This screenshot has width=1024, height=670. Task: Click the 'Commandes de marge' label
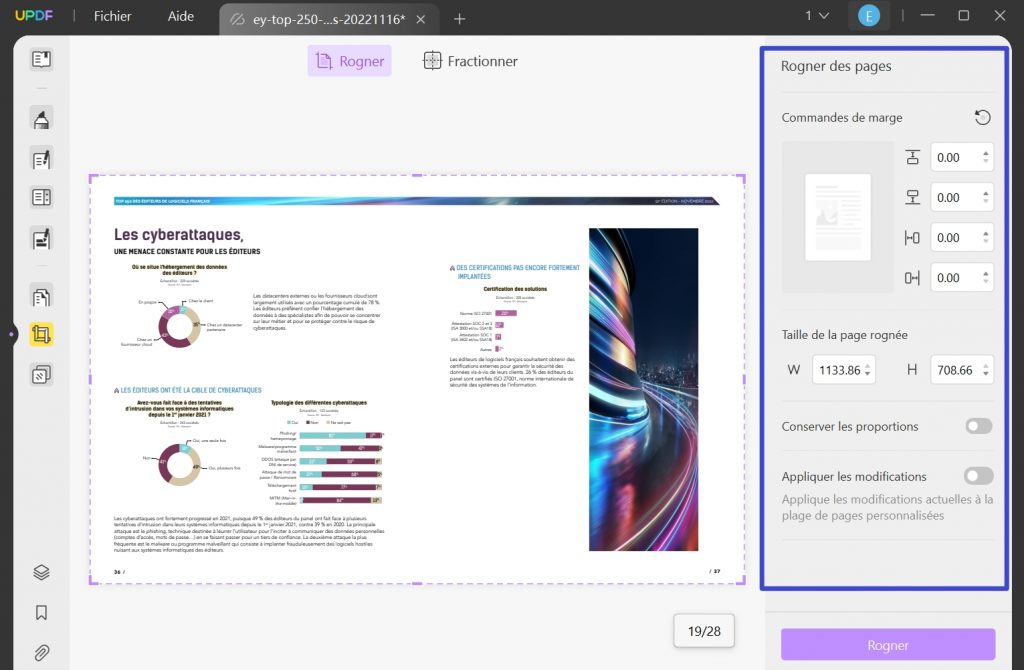[842, 118]
